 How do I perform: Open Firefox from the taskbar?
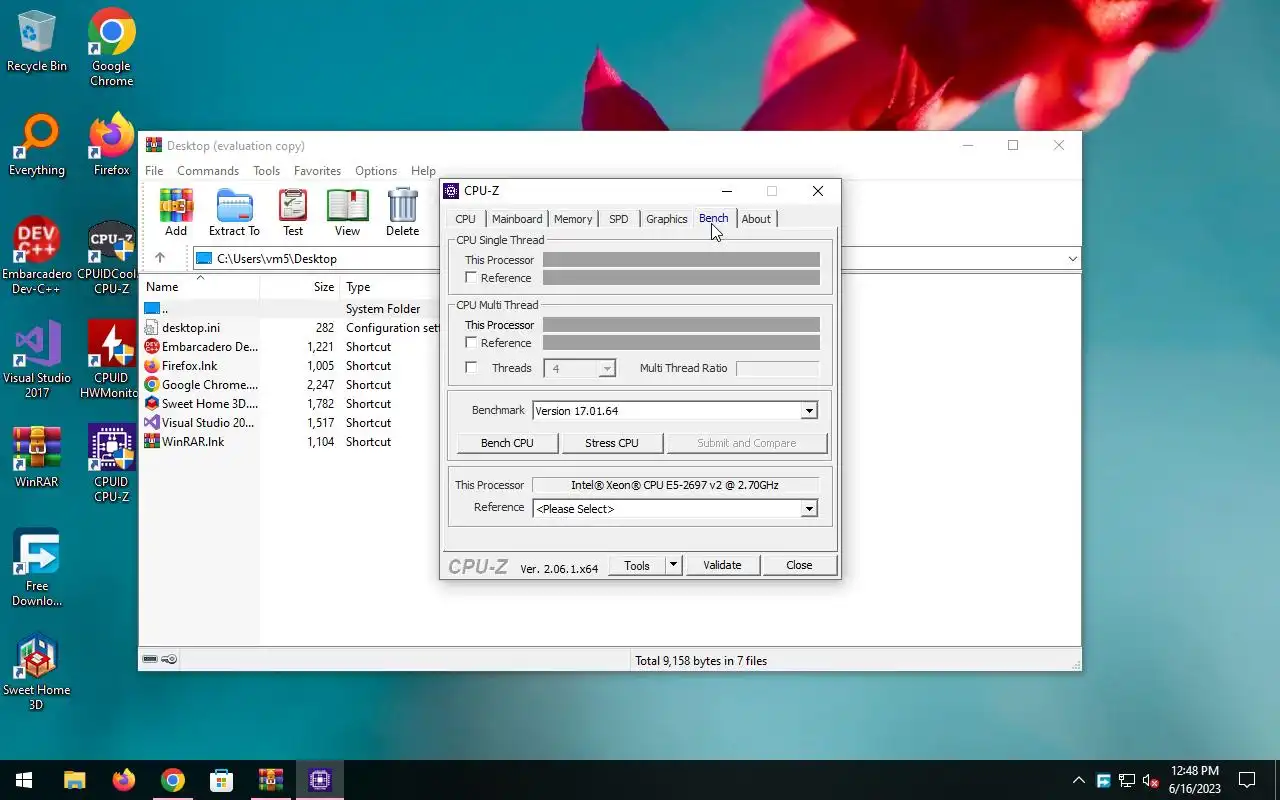tap(124, 780)
